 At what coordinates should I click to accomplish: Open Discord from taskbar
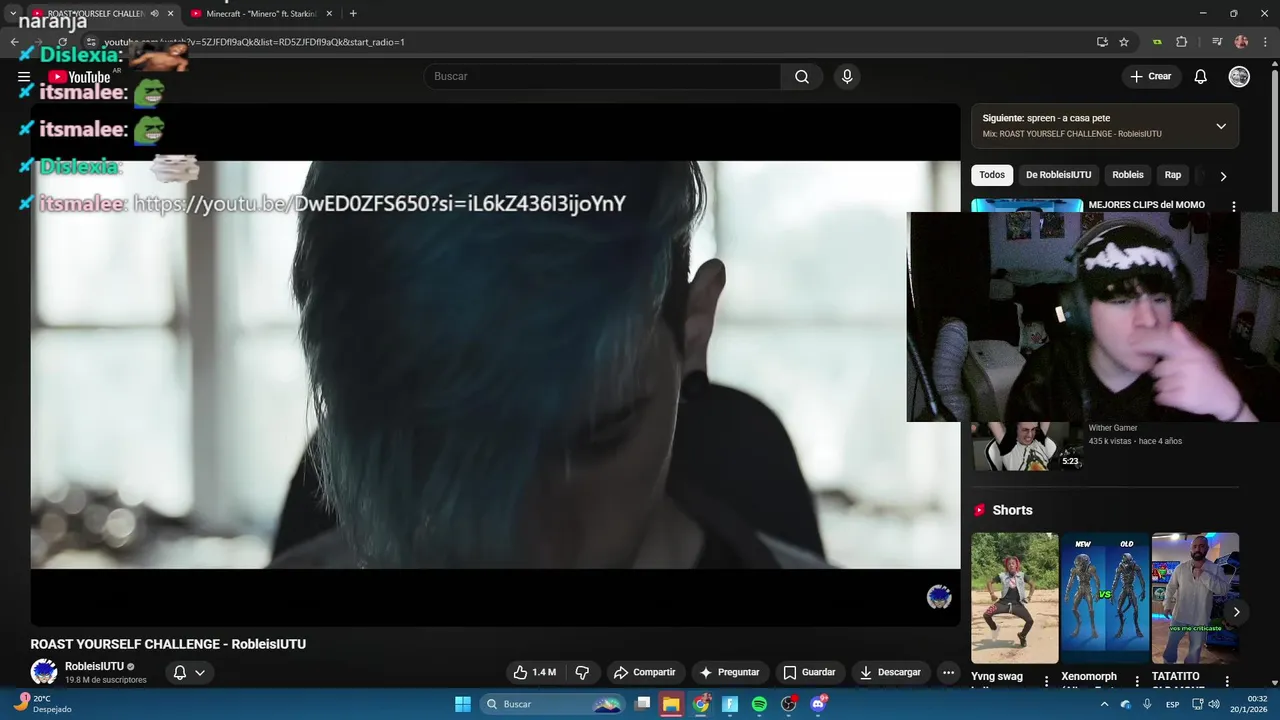pos(819,704)
